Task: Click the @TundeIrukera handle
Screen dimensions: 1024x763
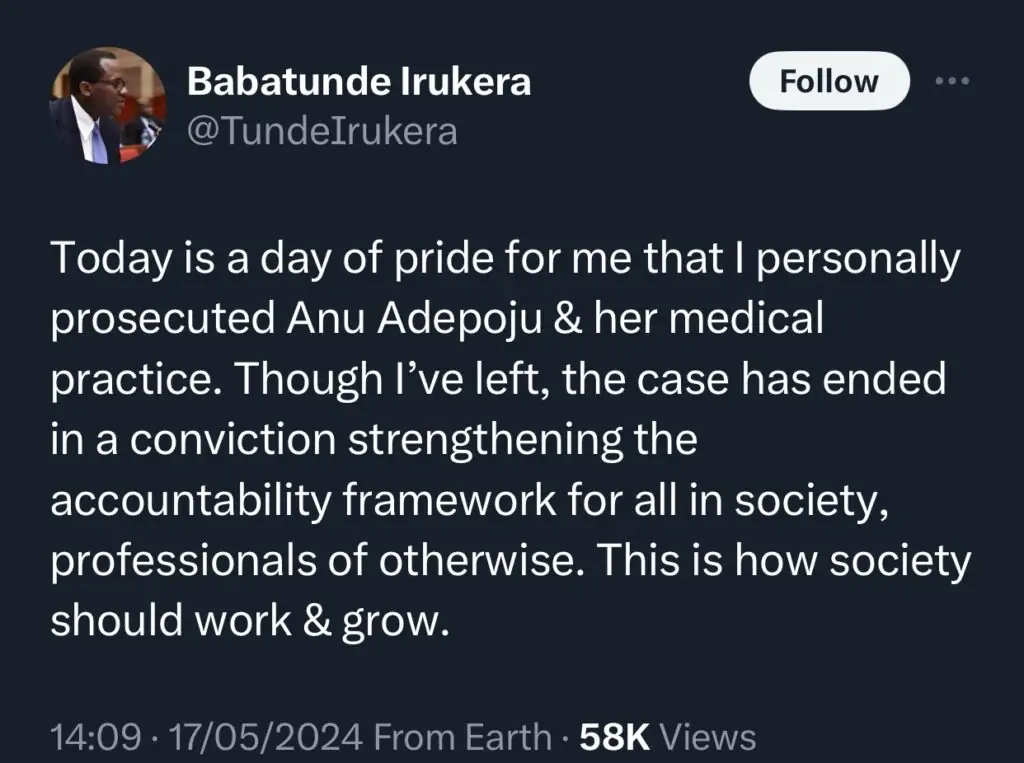Action: 322,131
